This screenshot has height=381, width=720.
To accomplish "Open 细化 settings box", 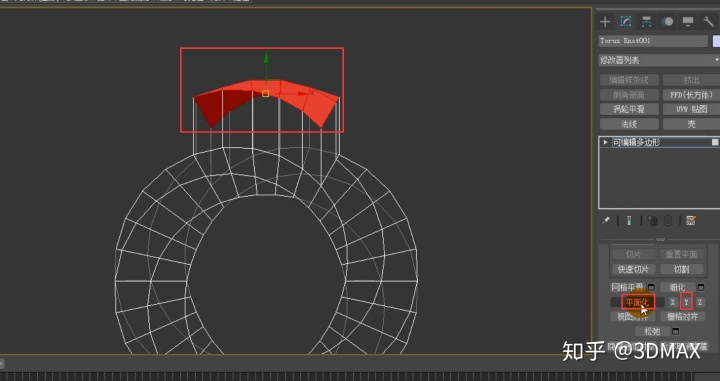I will [x=701, y=287].
